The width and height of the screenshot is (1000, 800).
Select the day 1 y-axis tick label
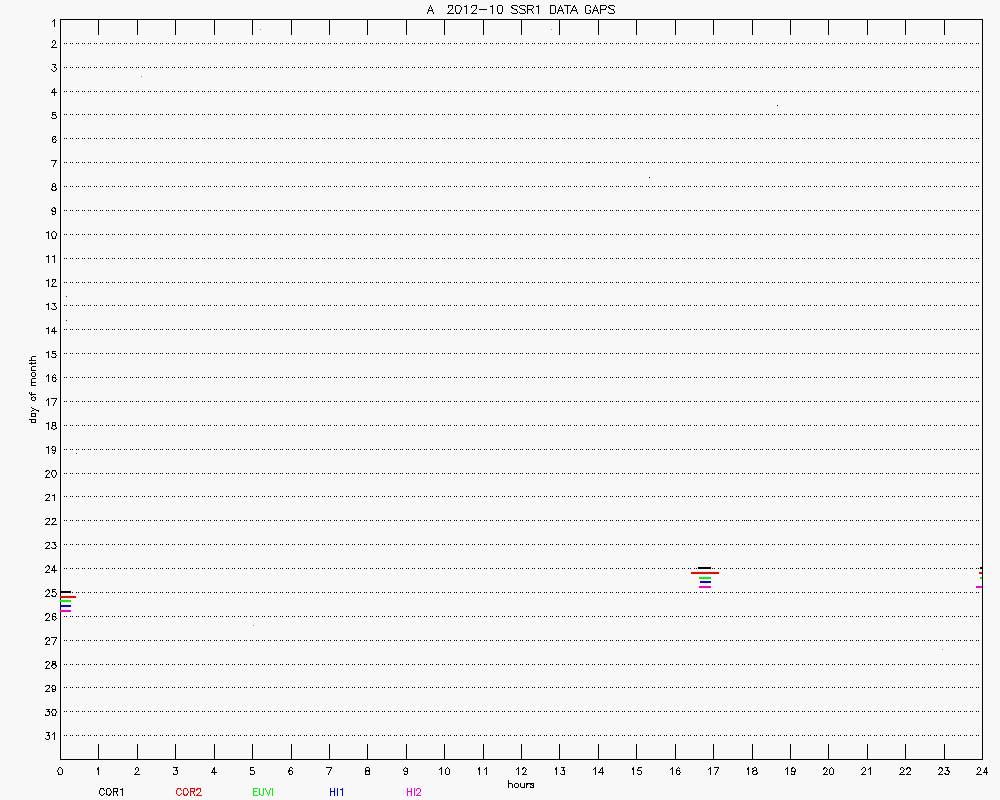point(52,22)
